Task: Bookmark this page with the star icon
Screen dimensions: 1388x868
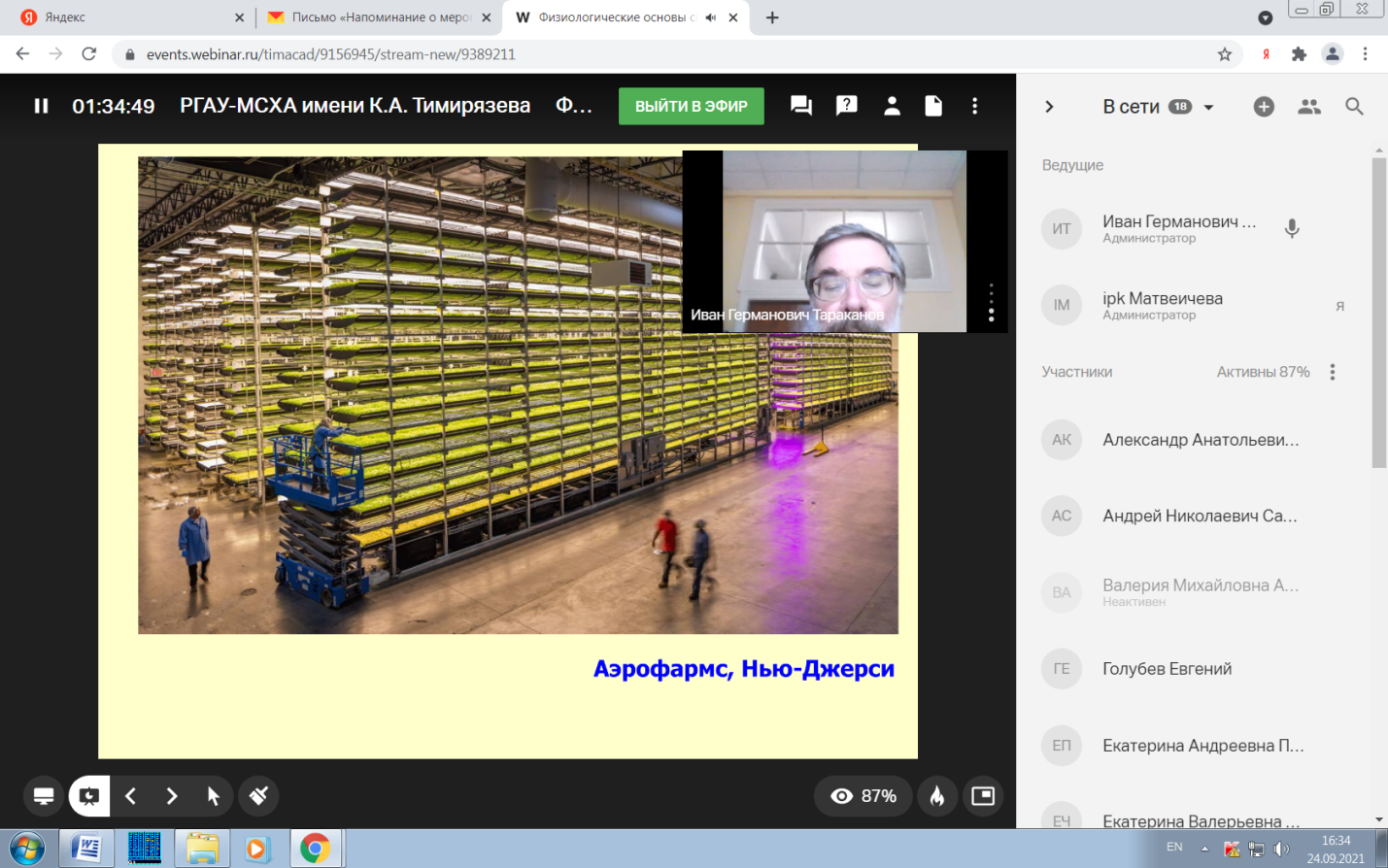Action: click(x=1225, y=54)
